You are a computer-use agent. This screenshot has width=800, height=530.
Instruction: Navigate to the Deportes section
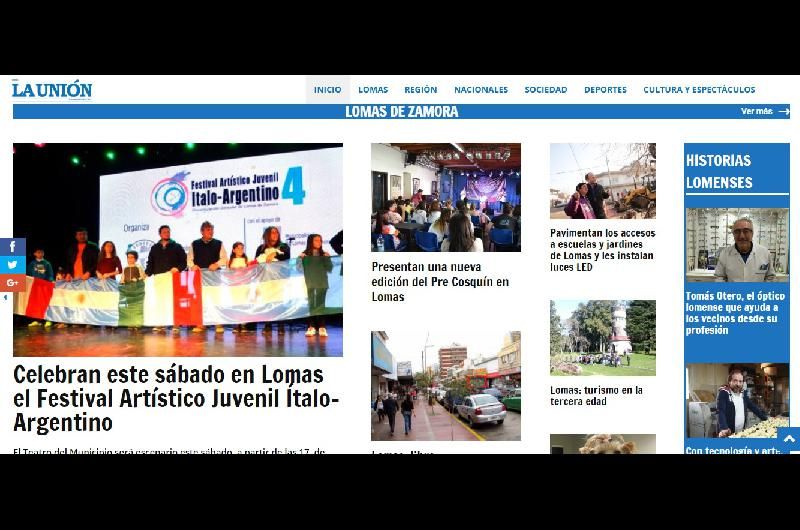click(x=605, y=90)
